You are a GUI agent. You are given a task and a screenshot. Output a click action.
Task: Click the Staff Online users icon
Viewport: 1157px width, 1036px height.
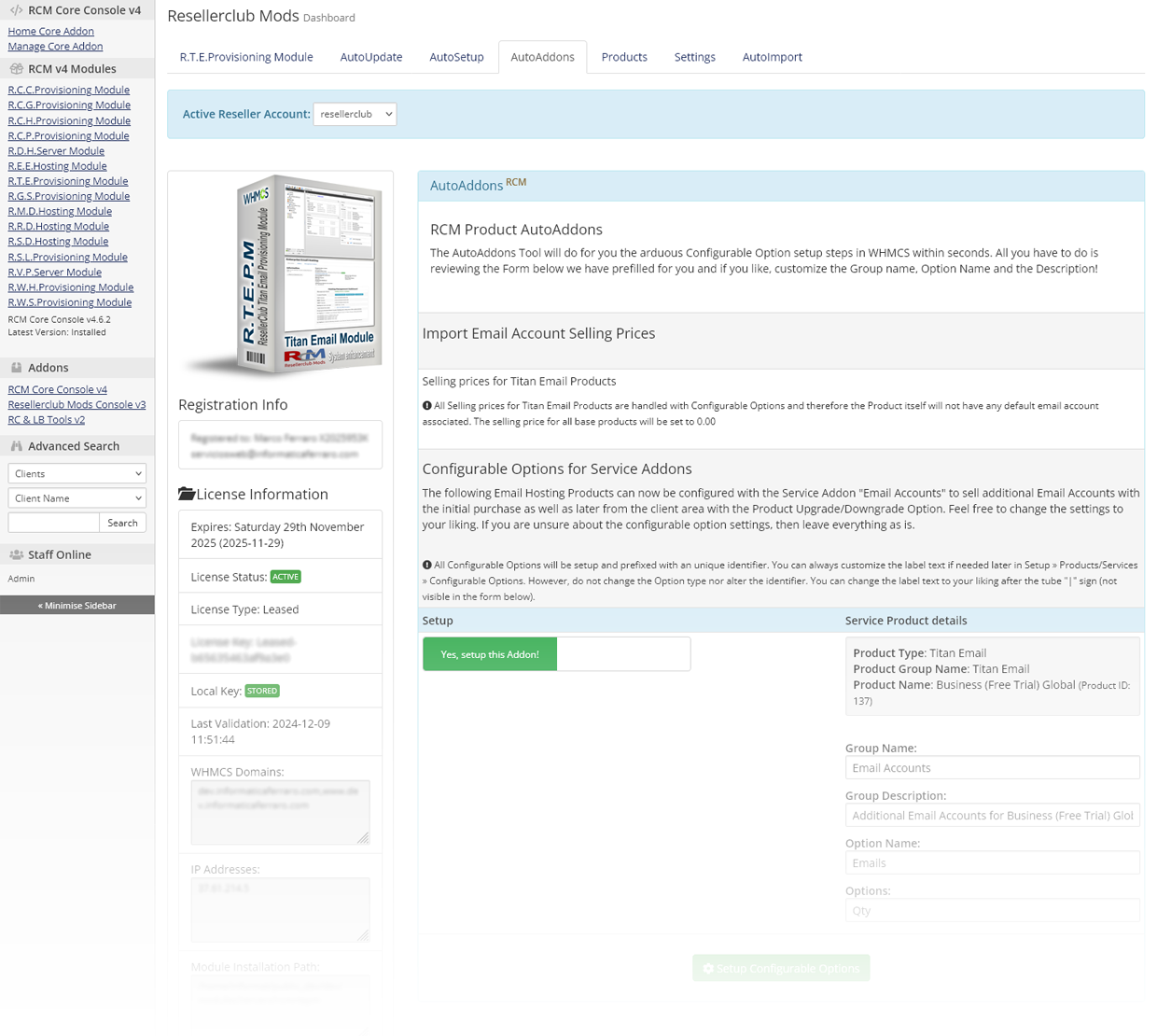(16, 554)
